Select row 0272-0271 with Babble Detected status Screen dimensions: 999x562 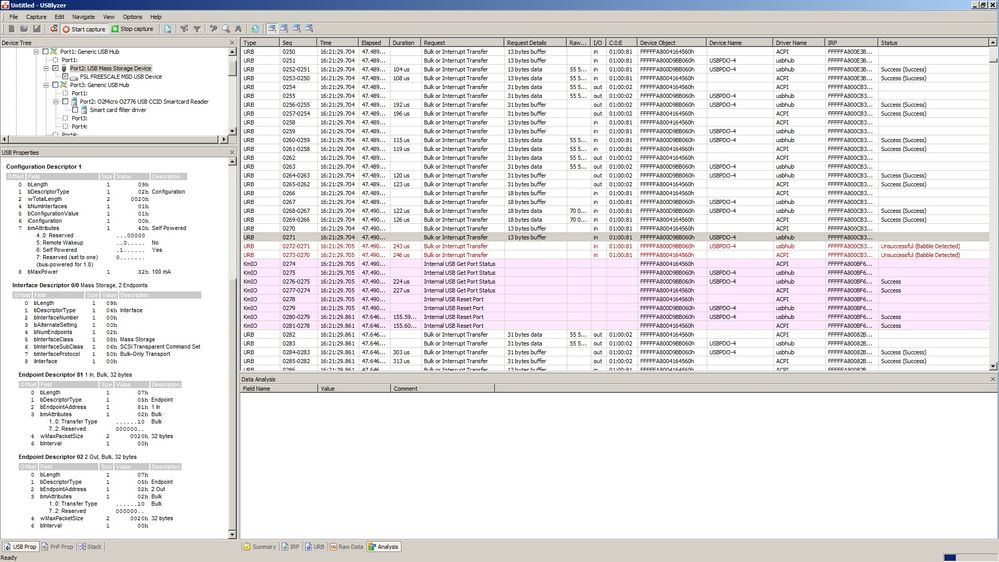click(615, 246)
